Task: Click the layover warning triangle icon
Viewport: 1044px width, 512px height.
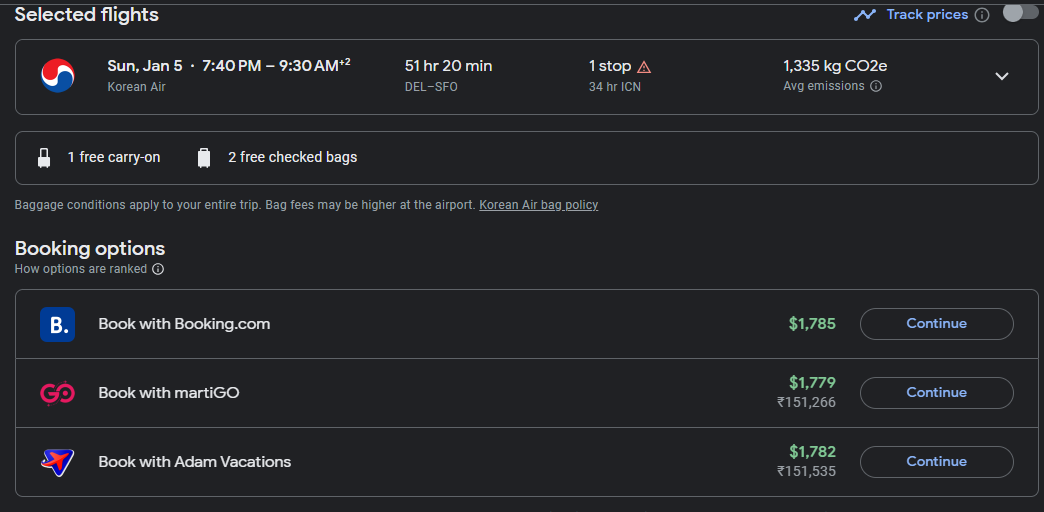Action: (x=644, y=67)
